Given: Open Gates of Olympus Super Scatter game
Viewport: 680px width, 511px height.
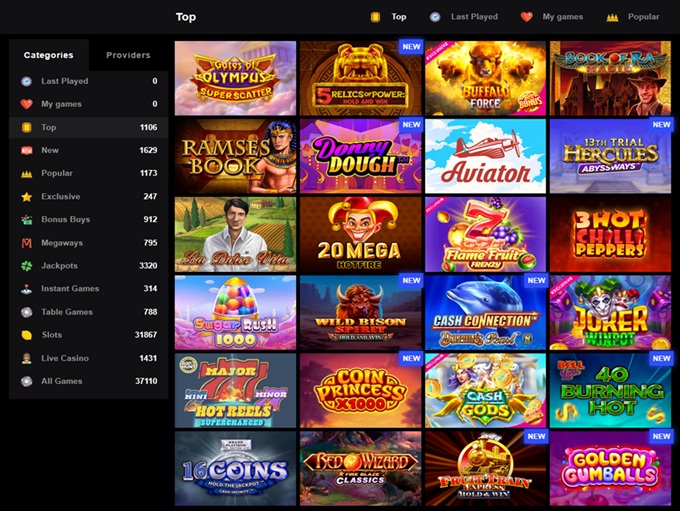Looking at the screenshot, I should pyautogui.click(x=235, y=79).
